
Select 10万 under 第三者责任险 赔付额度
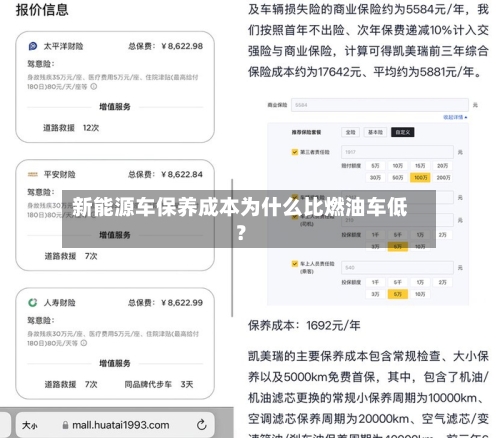point(398,166)
